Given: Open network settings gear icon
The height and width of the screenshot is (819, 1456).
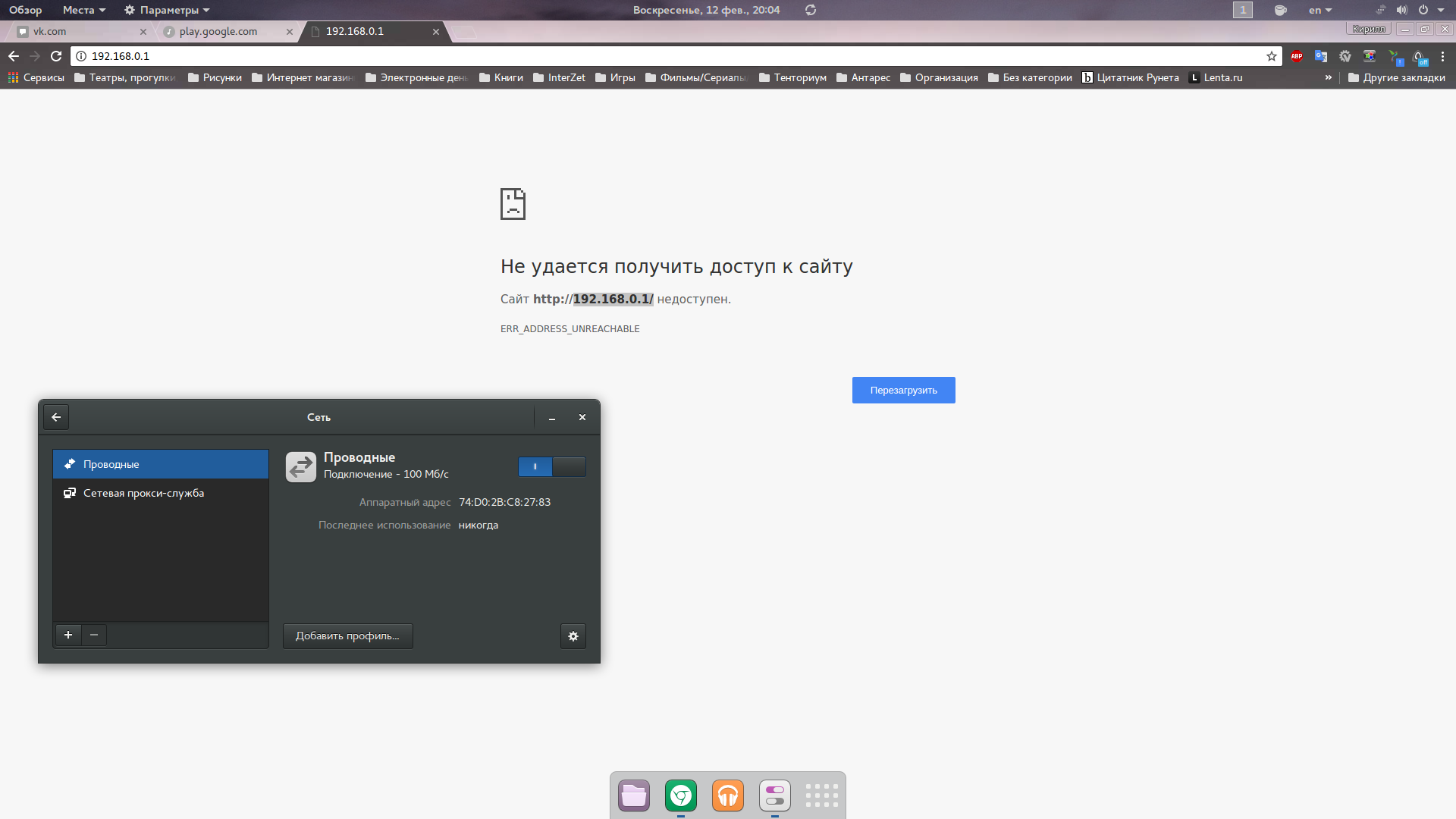Looking at the screenshot, I should [573, 636].
